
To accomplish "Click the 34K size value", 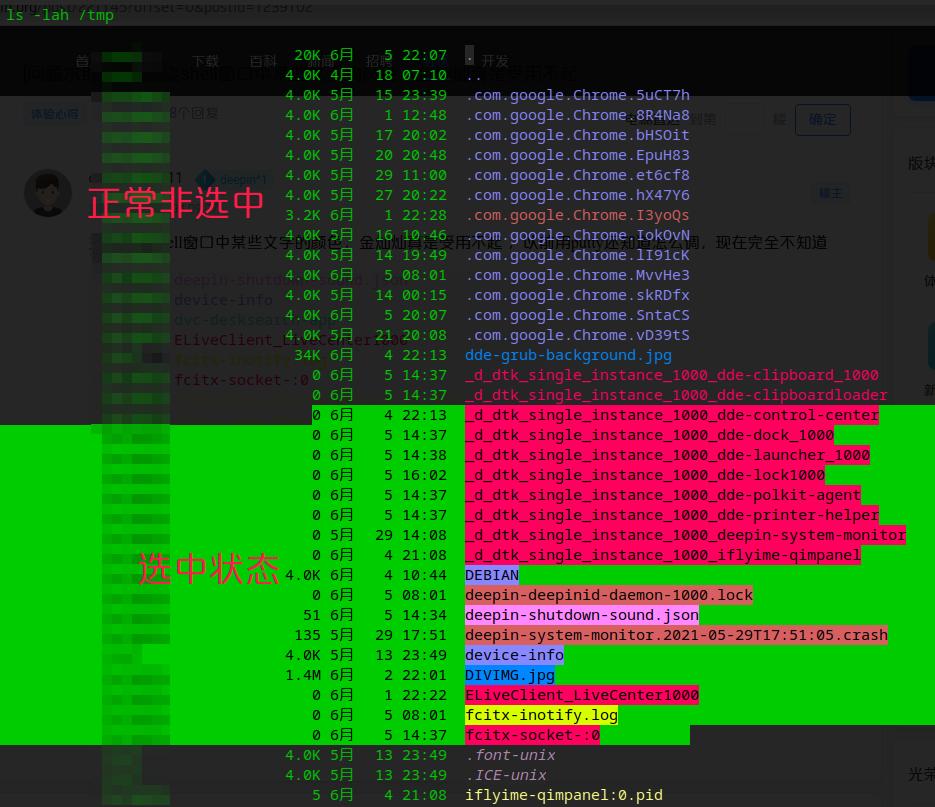I will (x=308, y=355).
